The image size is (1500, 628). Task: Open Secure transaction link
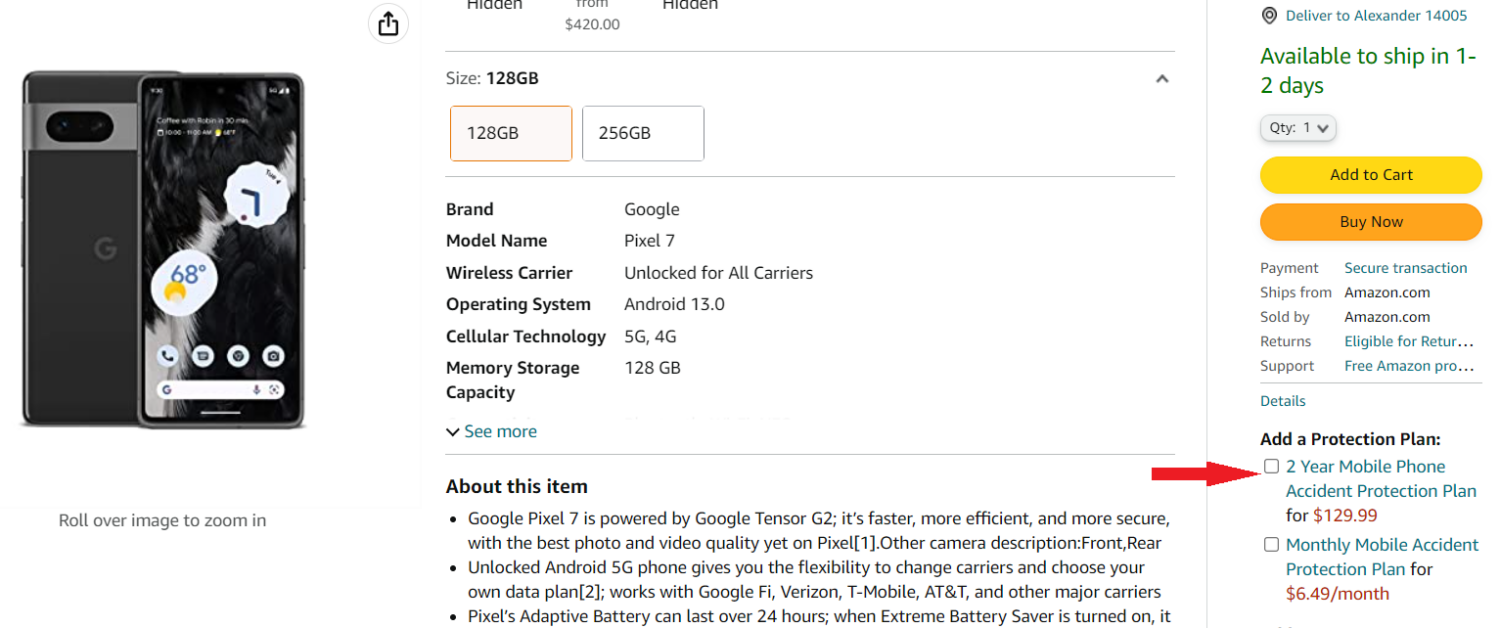[x=1405, y=268]
